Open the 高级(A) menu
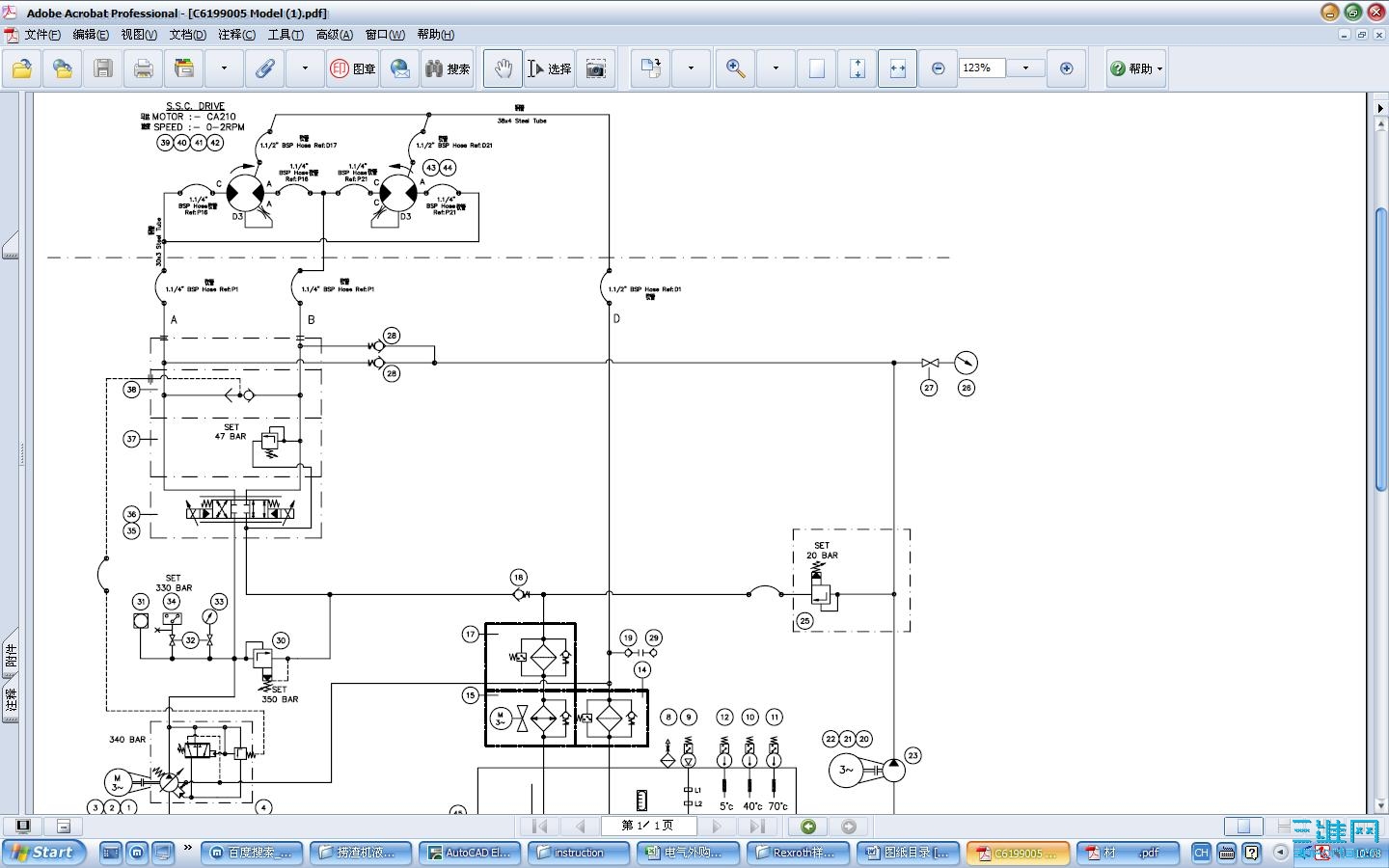 pyautogui.click(x=334, y=35)
